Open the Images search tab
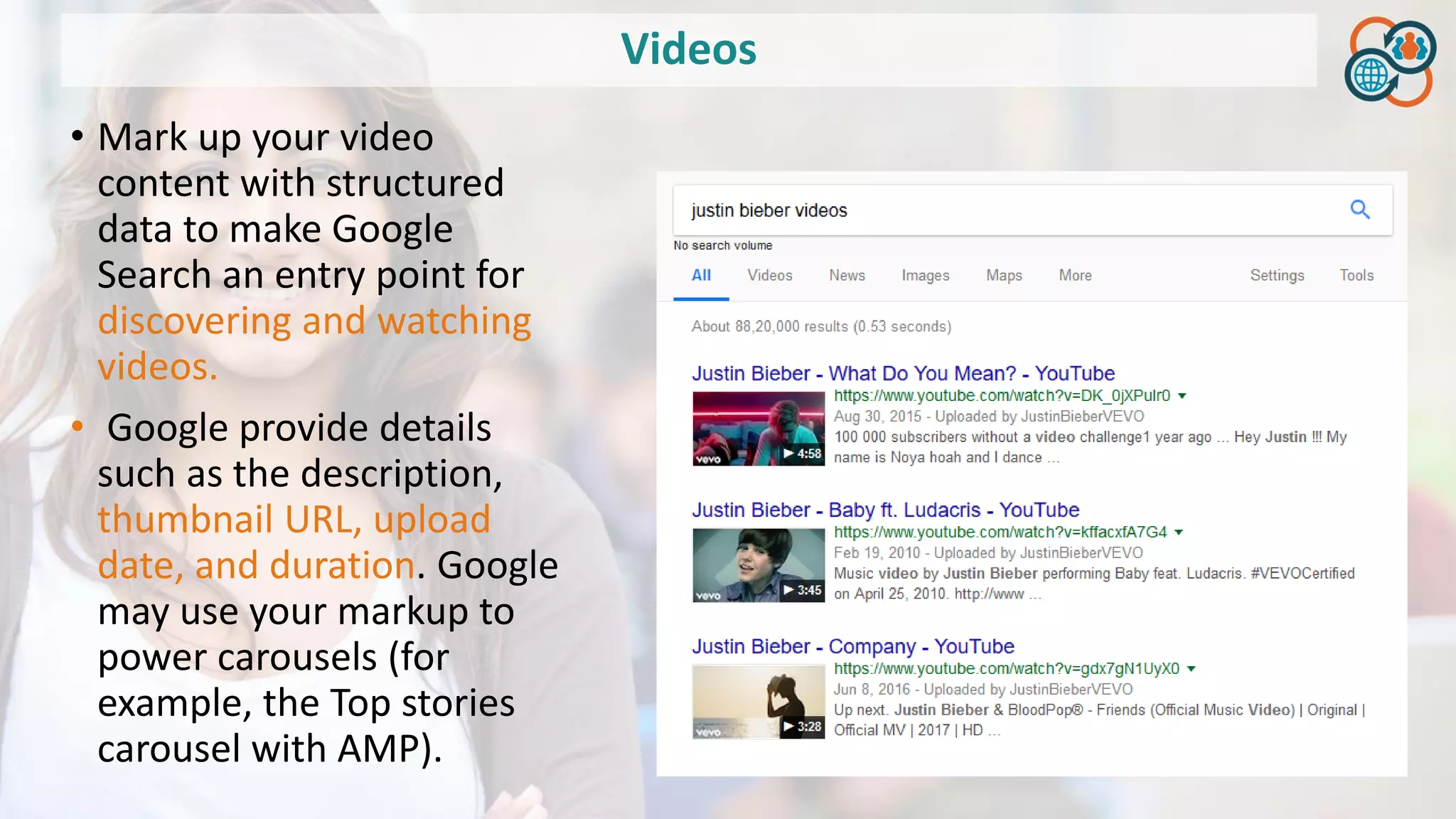This screenshot has width=1456, height=819. (926, 276)
